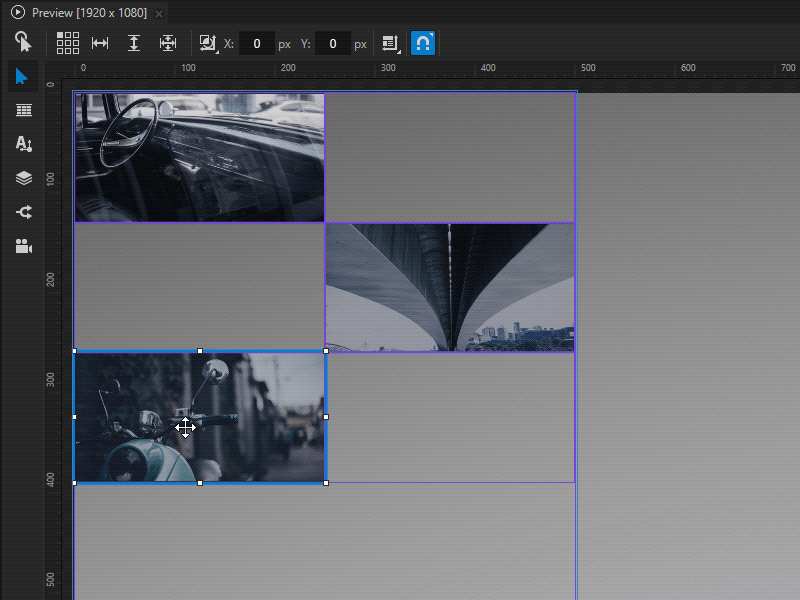Expand the px unit selector after Y value
Viewport: 800px width, 600px height.
(359, 43)
